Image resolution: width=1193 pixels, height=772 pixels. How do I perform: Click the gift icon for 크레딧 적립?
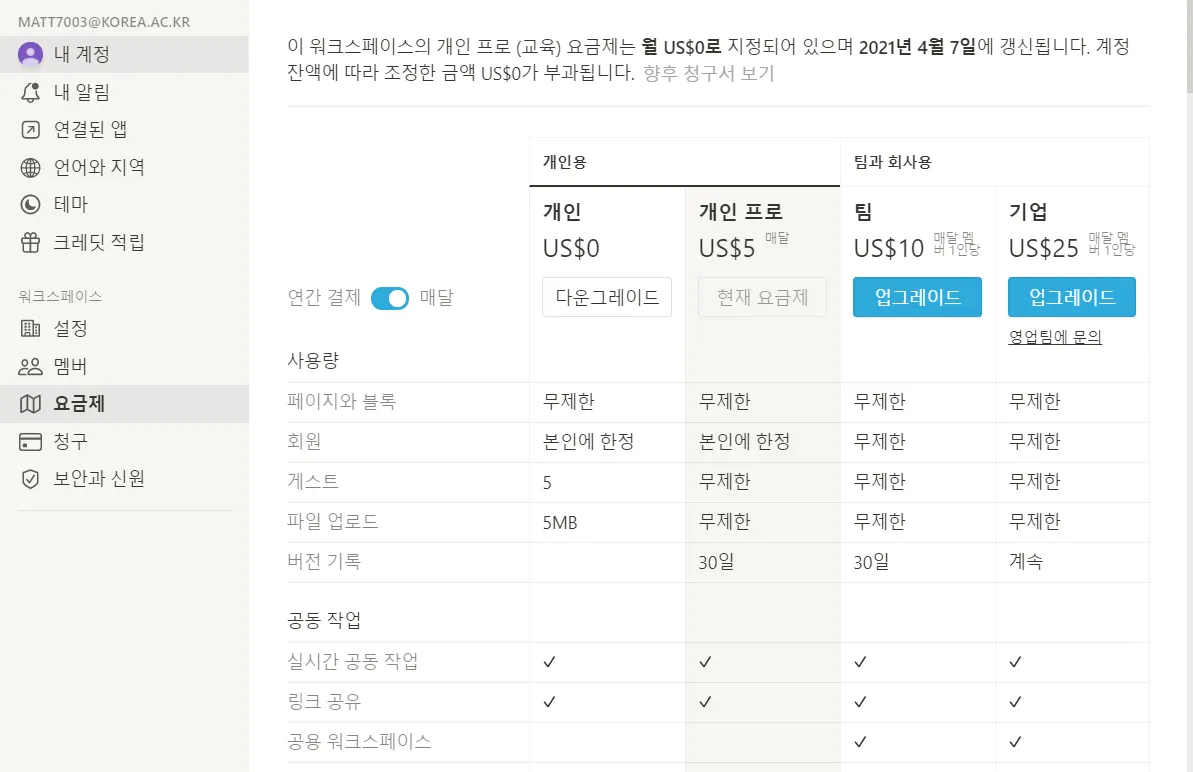[31, 242]
